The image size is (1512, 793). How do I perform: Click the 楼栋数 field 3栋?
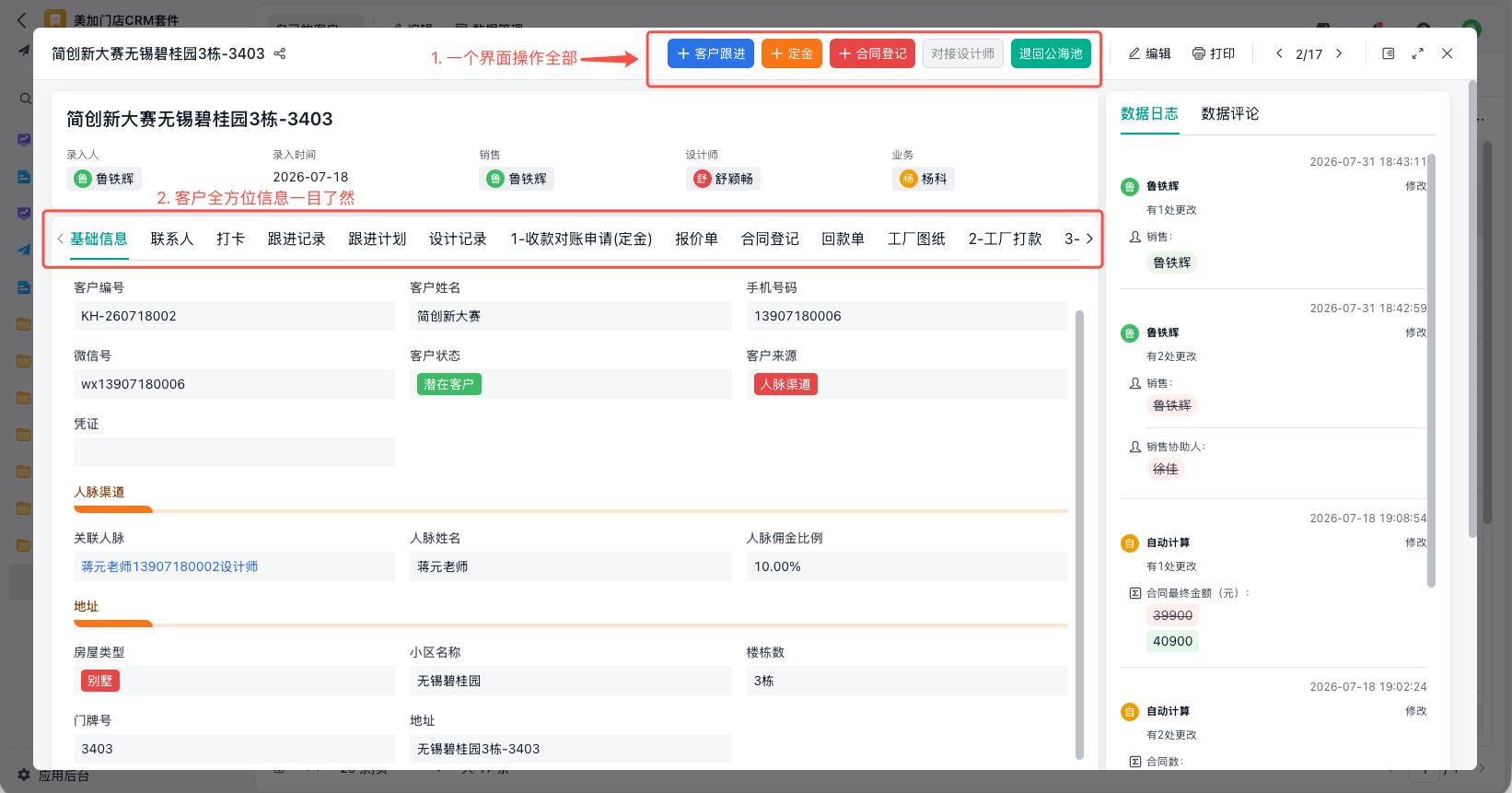click(907, 681)
